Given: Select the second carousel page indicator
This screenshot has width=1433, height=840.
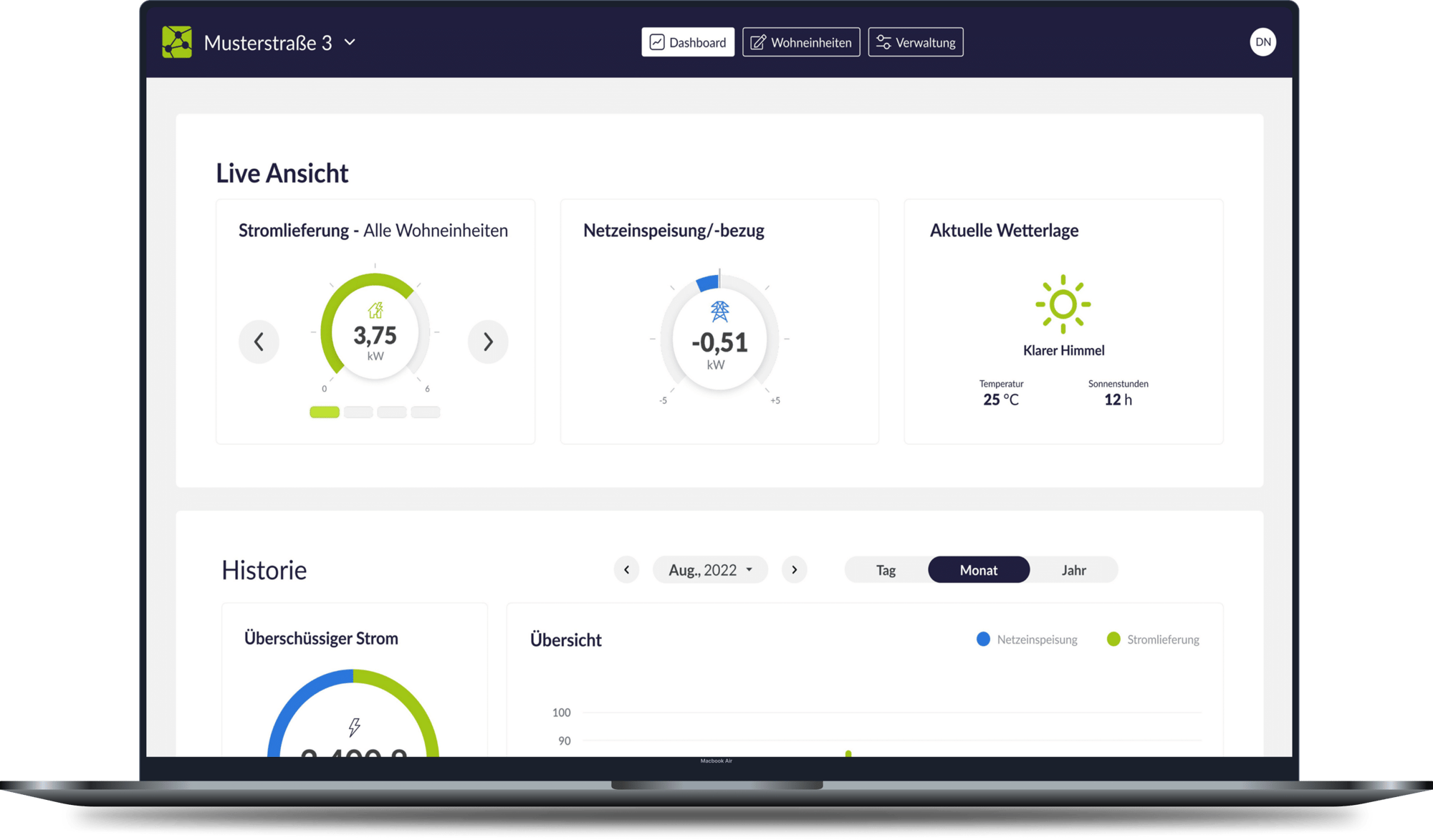Looking at the screenshot, I should (358, 412).
